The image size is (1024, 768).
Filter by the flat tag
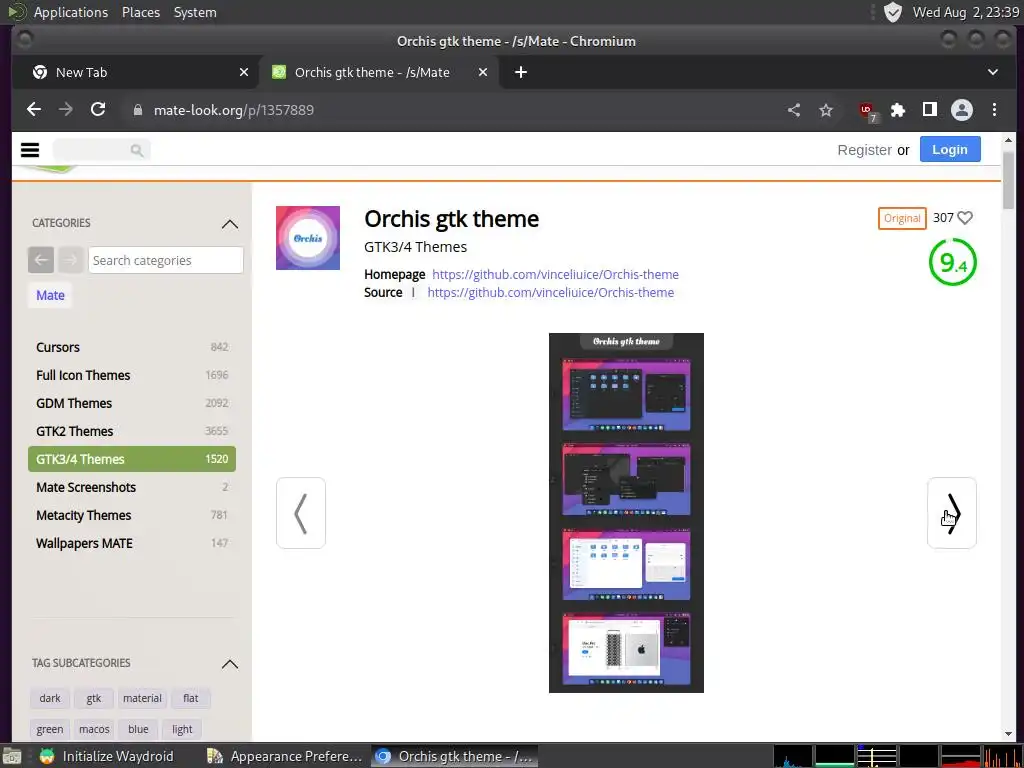coord(191,698)
